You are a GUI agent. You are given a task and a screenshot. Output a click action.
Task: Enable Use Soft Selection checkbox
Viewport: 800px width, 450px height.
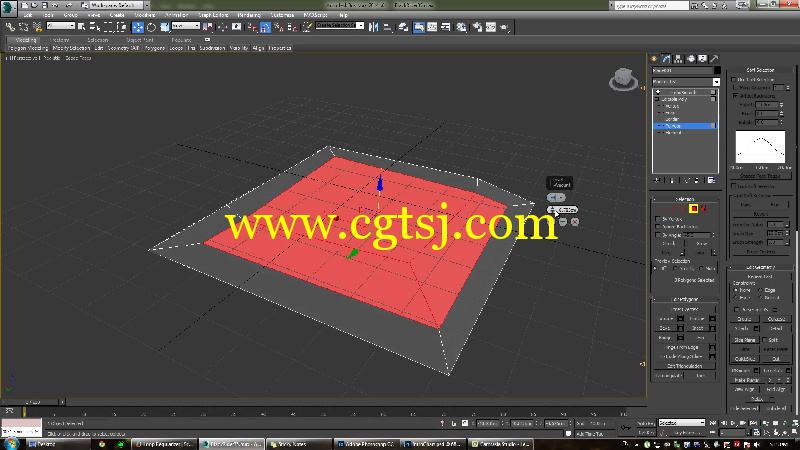734,80
